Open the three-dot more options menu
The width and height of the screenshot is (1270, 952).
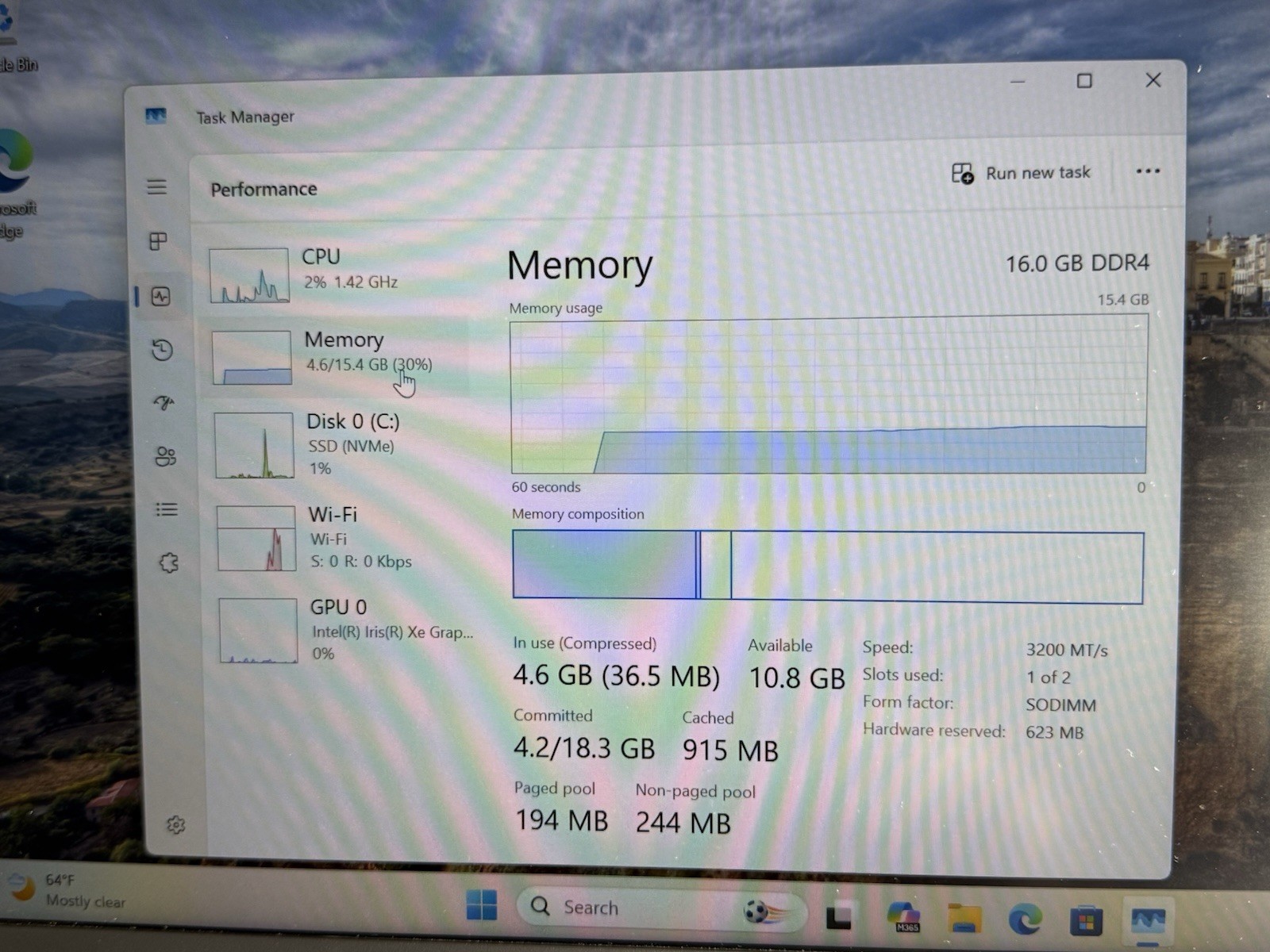tap(1148, 171)
